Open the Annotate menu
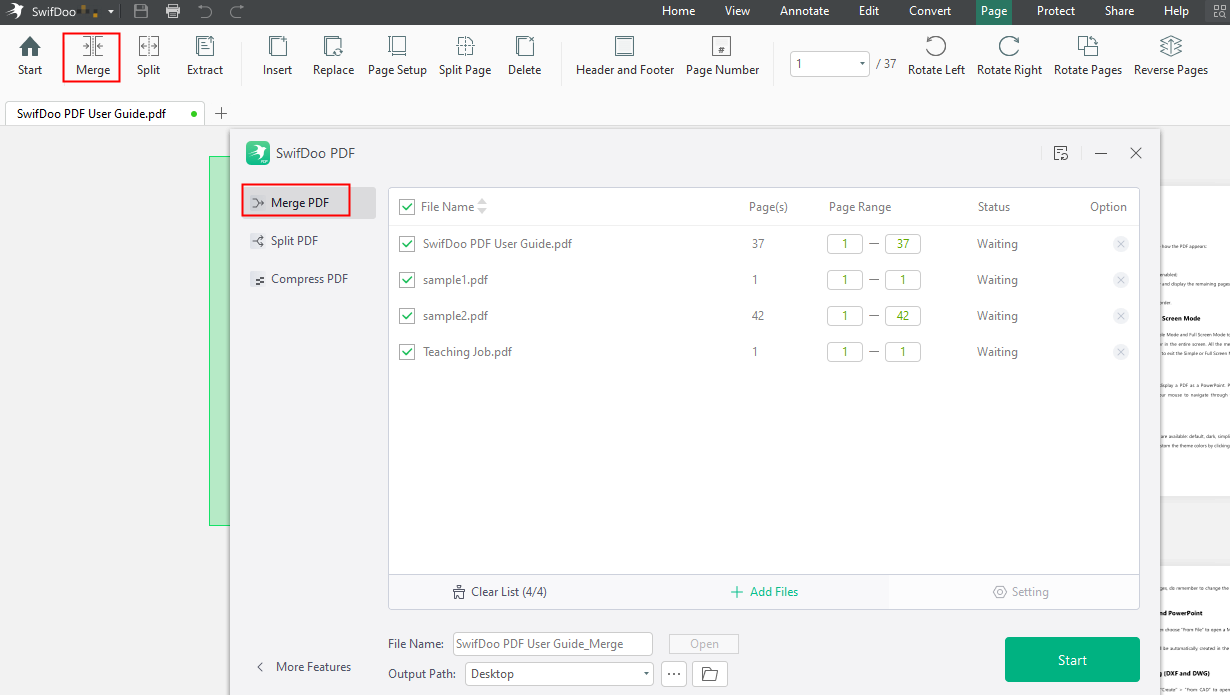The width and height of the screenshot is (1230, 695). pos(804,11)
